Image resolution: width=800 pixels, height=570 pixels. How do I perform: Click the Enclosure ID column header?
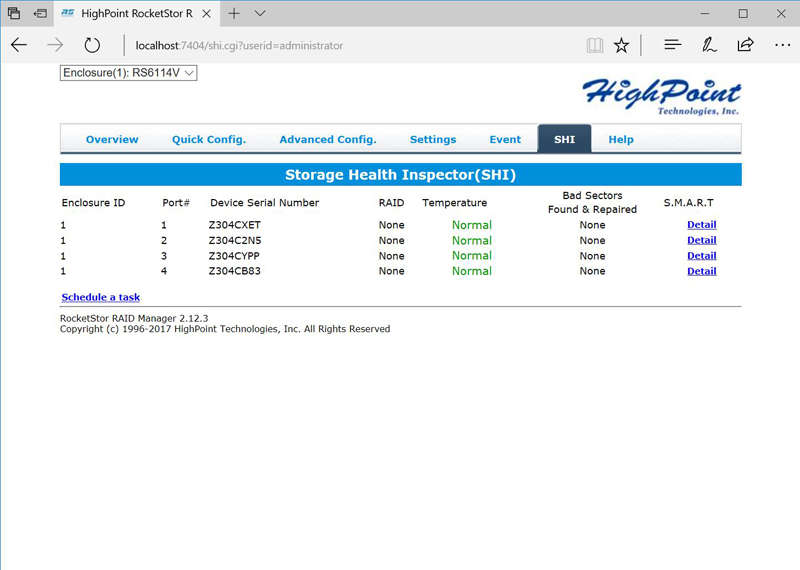pyautogui.click(x=93, y=203)
